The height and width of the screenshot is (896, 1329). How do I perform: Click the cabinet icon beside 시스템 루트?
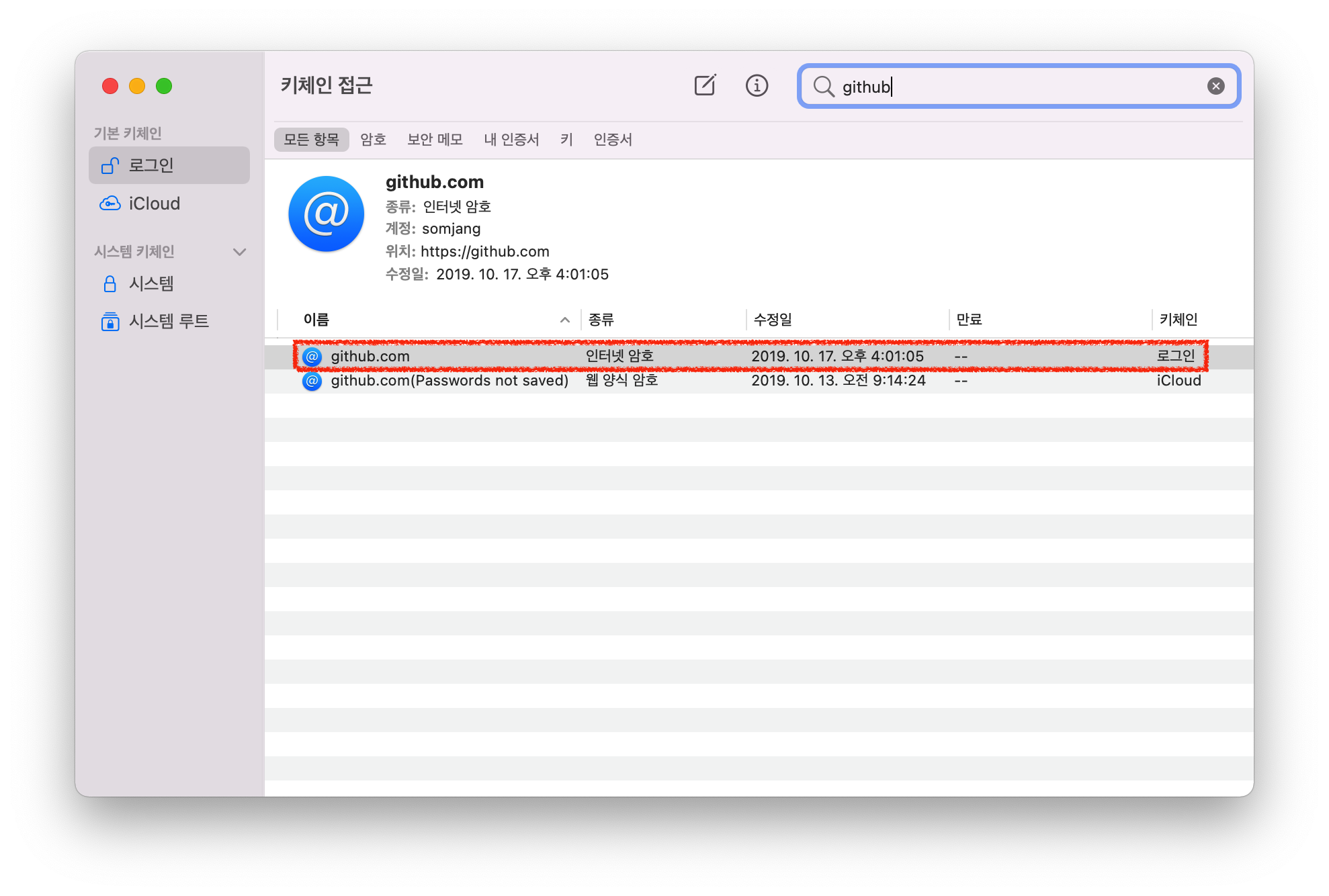(110, 321)
